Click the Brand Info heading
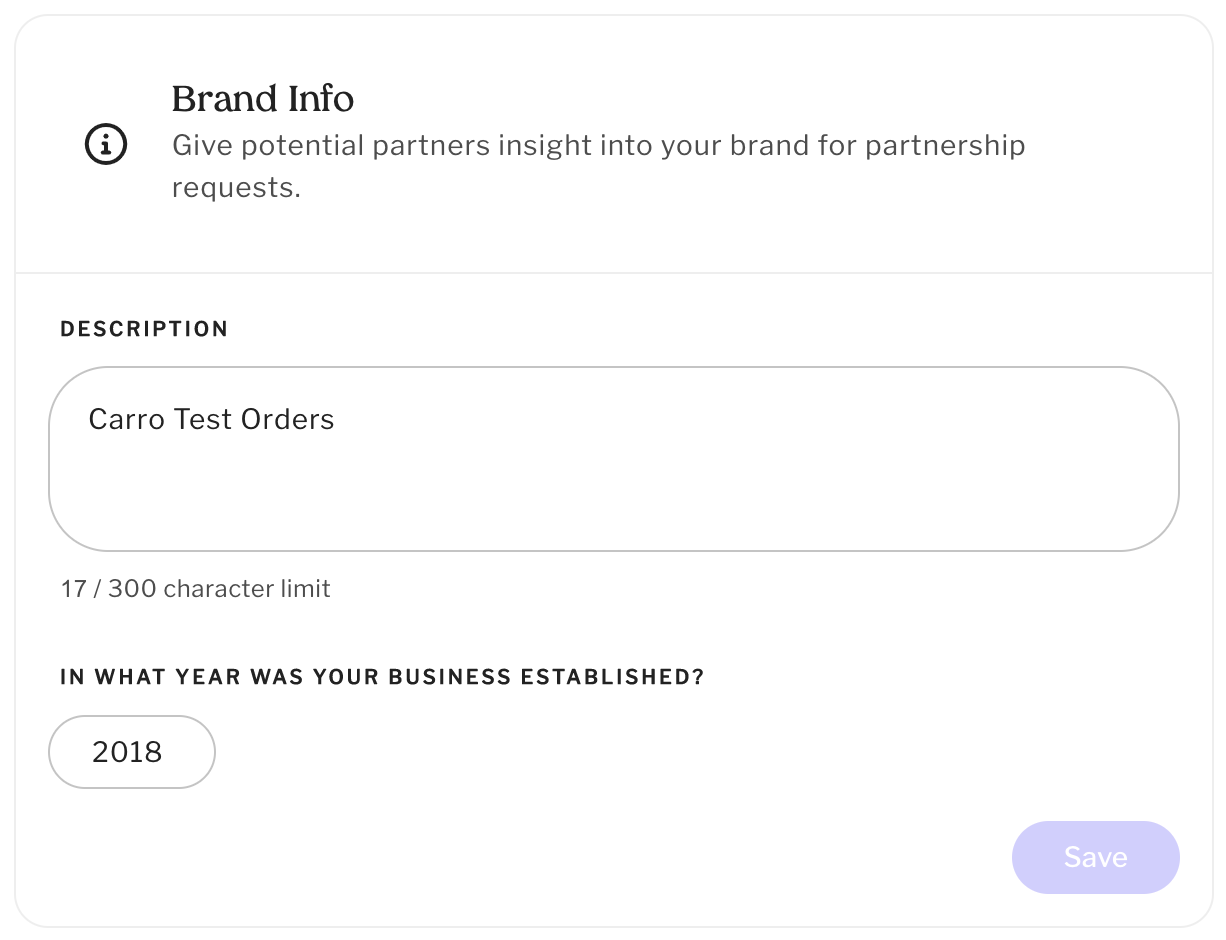1226x940 pixels. (x=262, y=99)
